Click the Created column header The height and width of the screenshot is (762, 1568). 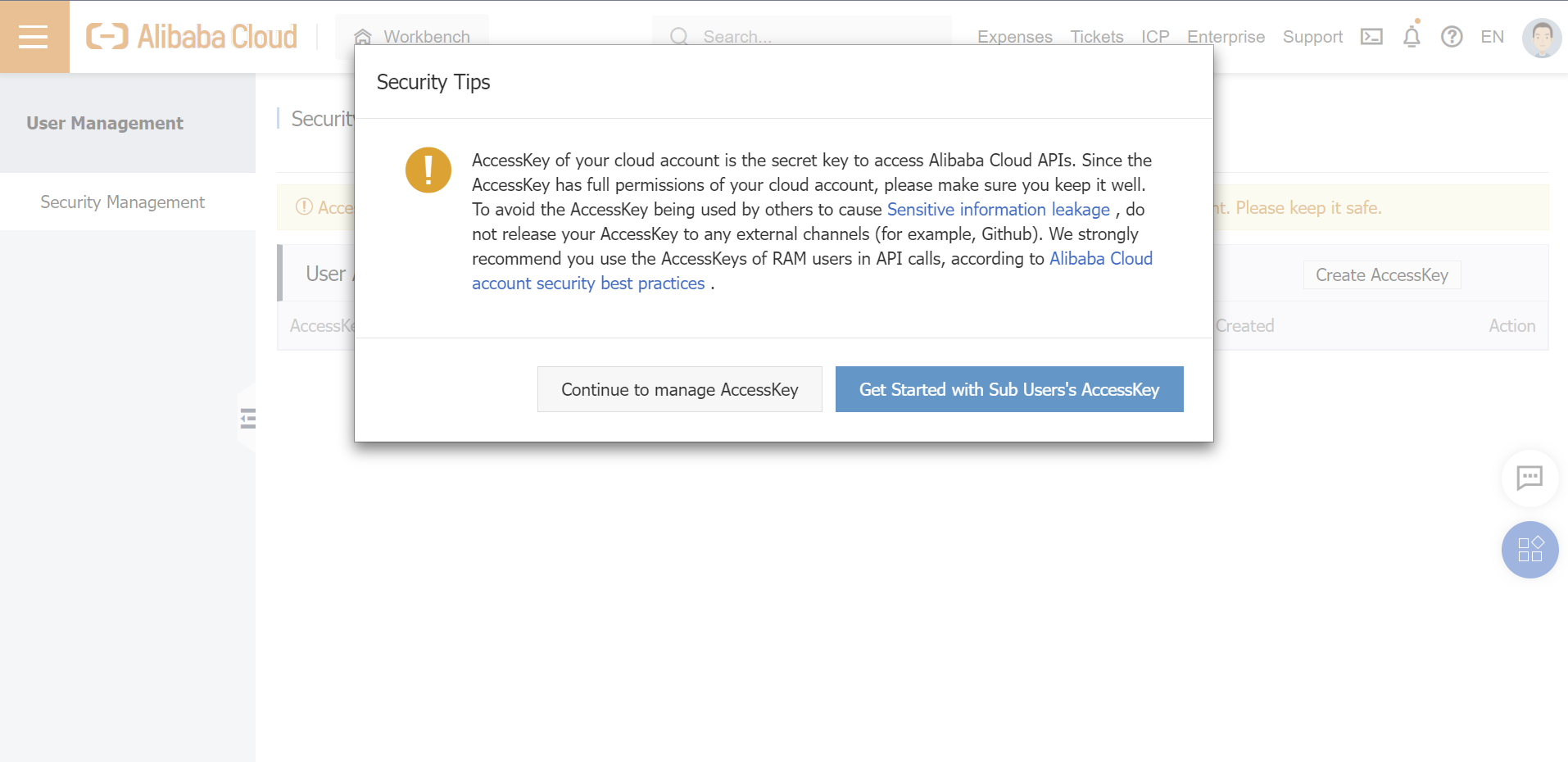click(x=1244, y=326)
